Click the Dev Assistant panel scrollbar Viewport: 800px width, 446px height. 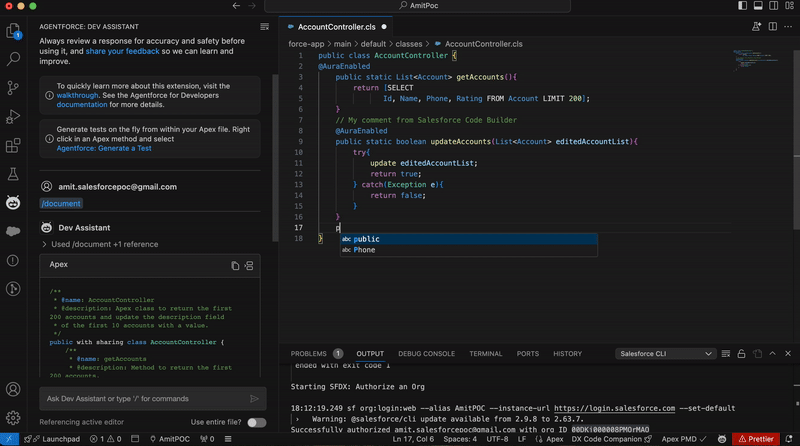tap(276, 158)
